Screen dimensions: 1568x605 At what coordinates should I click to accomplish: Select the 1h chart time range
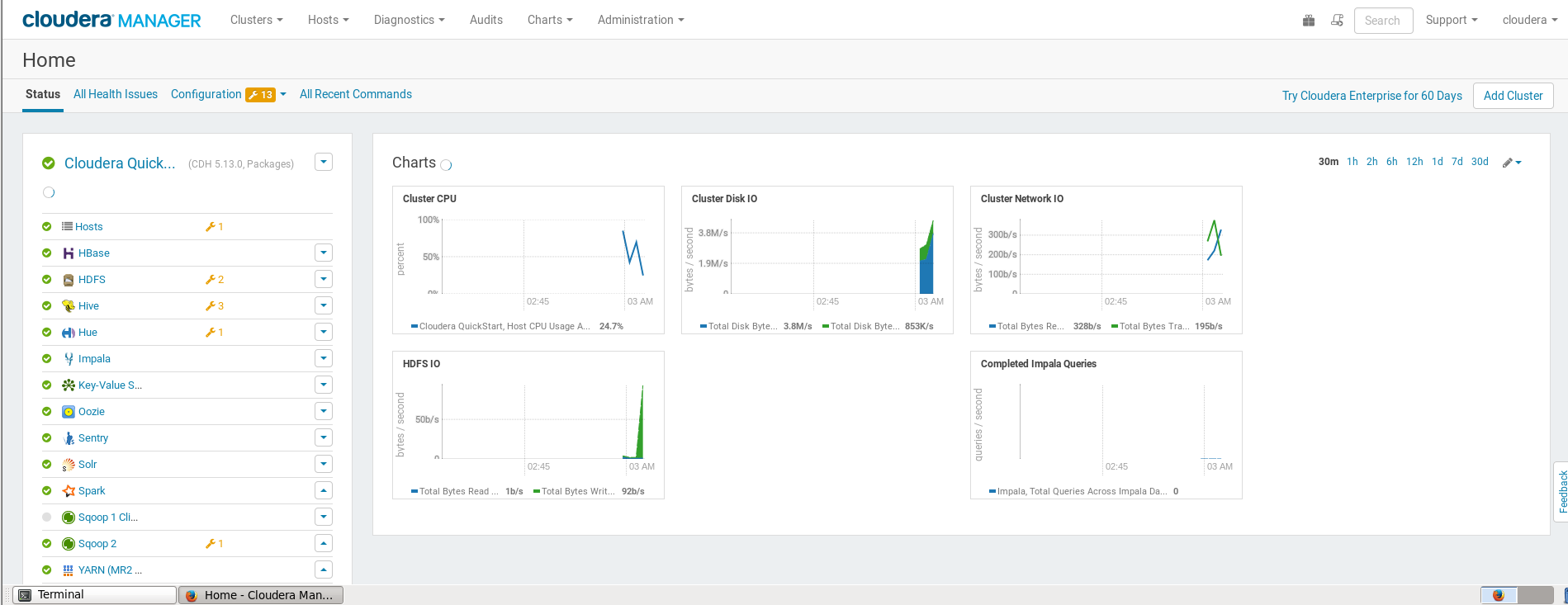point(1352,162)
